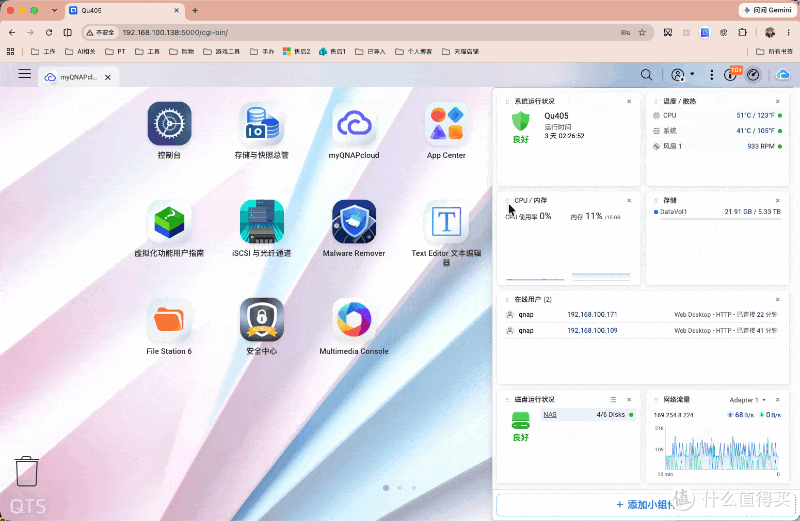Click the cloud icon in QTS toolbar

point(783,75)
